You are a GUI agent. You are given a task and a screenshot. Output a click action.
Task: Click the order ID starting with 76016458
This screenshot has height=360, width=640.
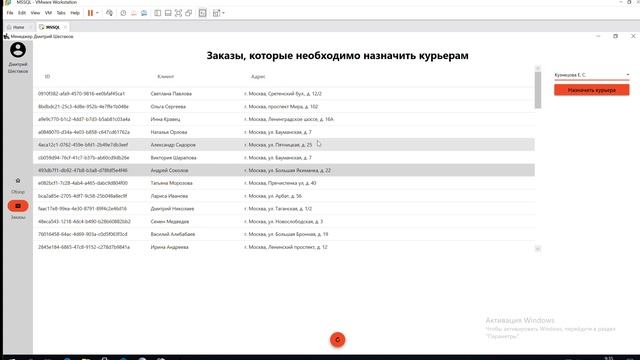(82, 234)
